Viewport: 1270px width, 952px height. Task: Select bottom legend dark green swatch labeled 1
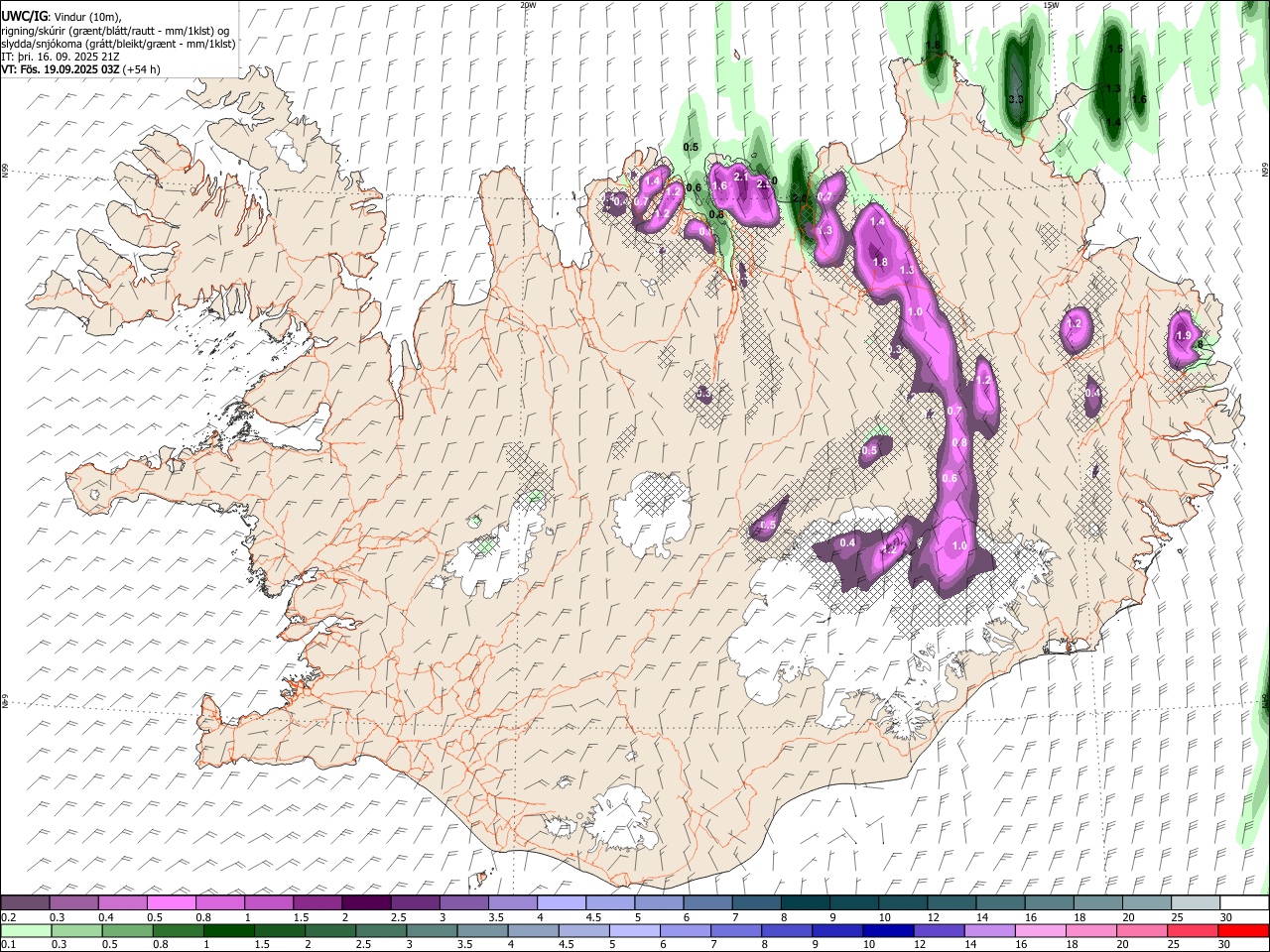click(229, 930)
